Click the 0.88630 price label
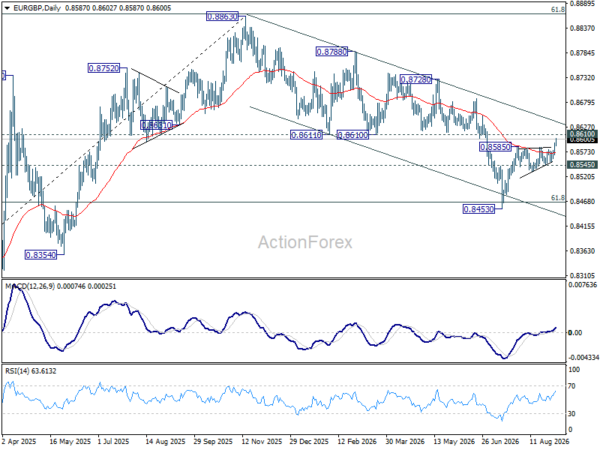This screenshot has height=450, width=600. 222,16
